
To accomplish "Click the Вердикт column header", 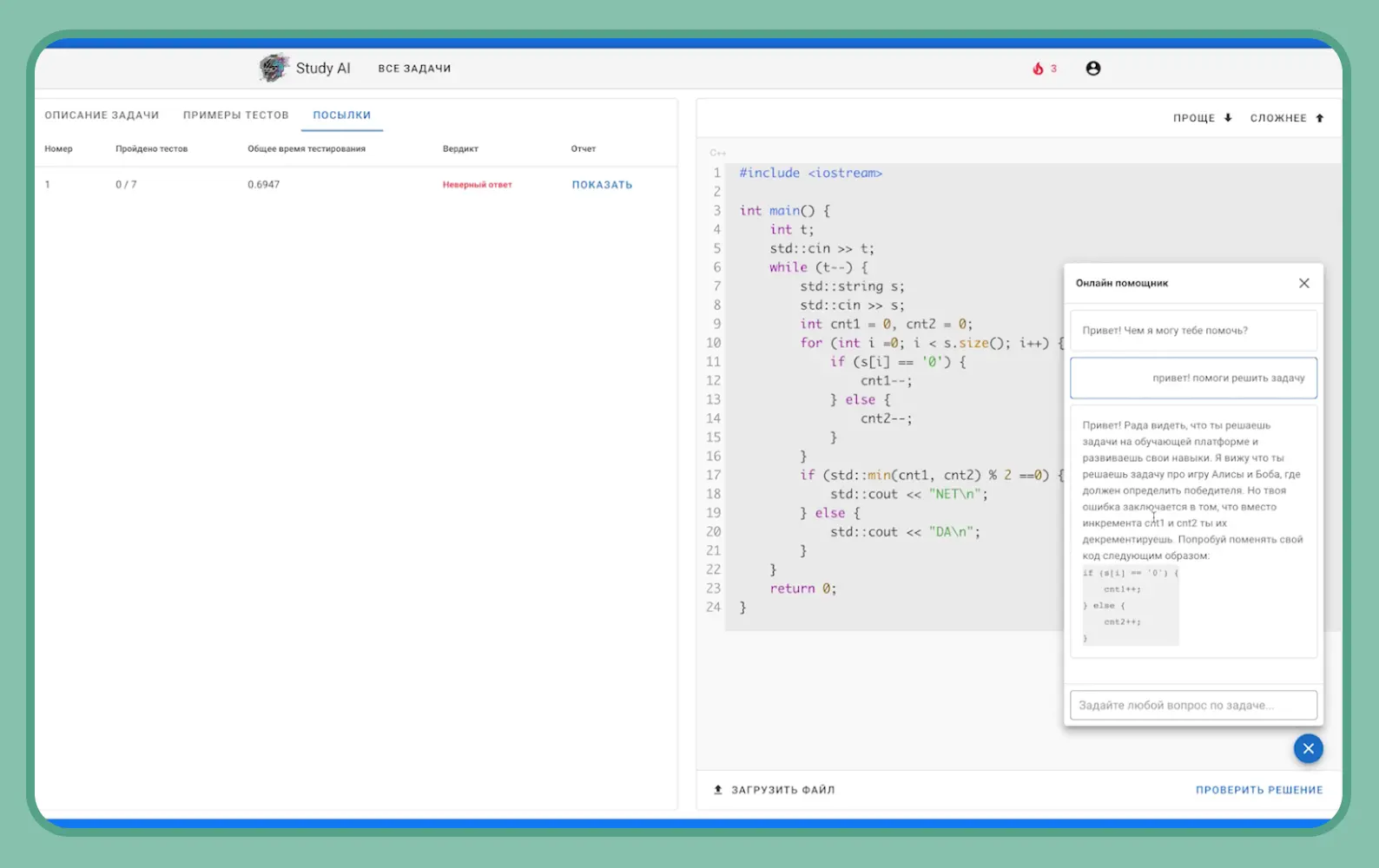I will (460, 148).
